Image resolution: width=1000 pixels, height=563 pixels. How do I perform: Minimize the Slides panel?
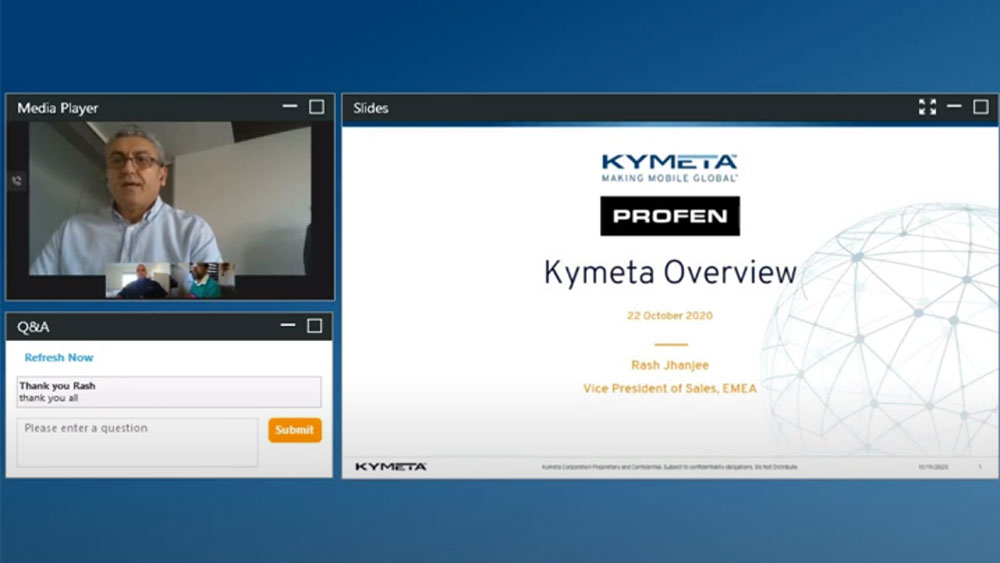point(954,106)
